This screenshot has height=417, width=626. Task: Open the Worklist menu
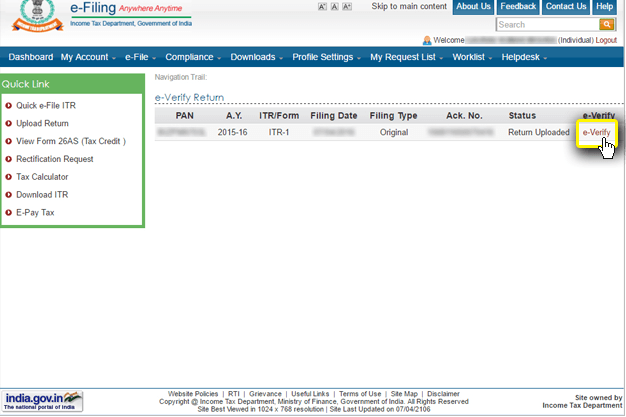pyautogui.click(x=470, y=57)
